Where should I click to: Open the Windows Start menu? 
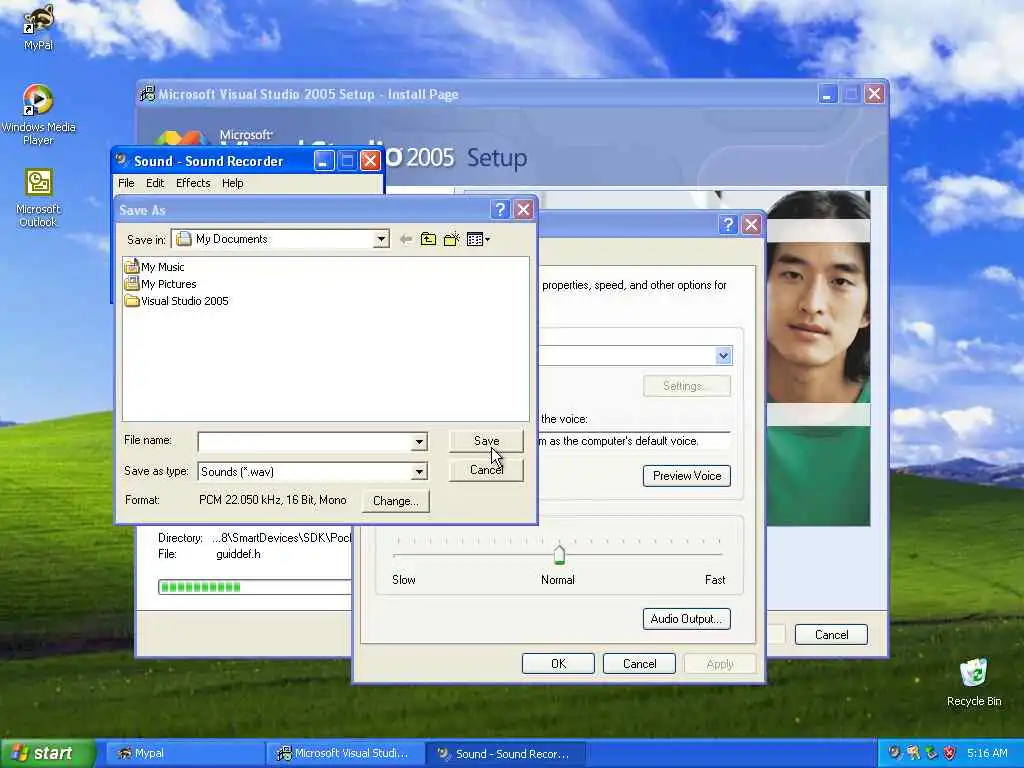coord(48,754)
